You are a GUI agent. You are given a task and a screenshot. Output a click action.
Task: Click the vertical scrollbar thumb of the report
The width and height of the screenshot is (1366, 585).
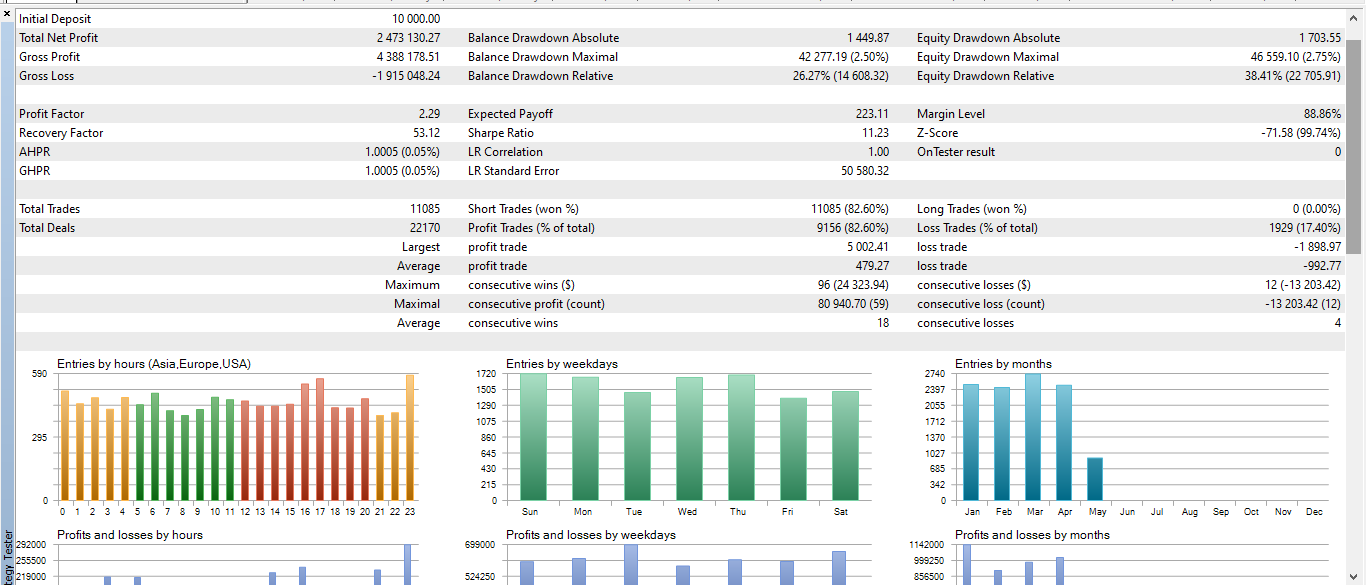tap(1354, 147)
